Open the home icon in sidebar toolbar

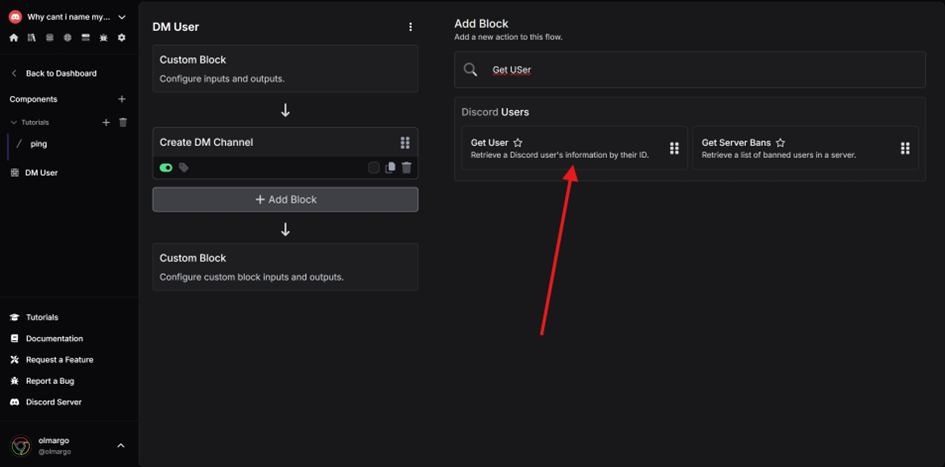(x=14, y=37)
